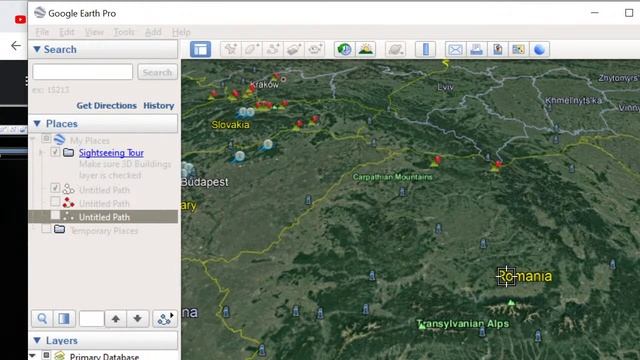The width and height of the screenshot is (640, 360).
Task: Toggle the sidebar visibility toolbar button
Action: click(x=200, y=49)
